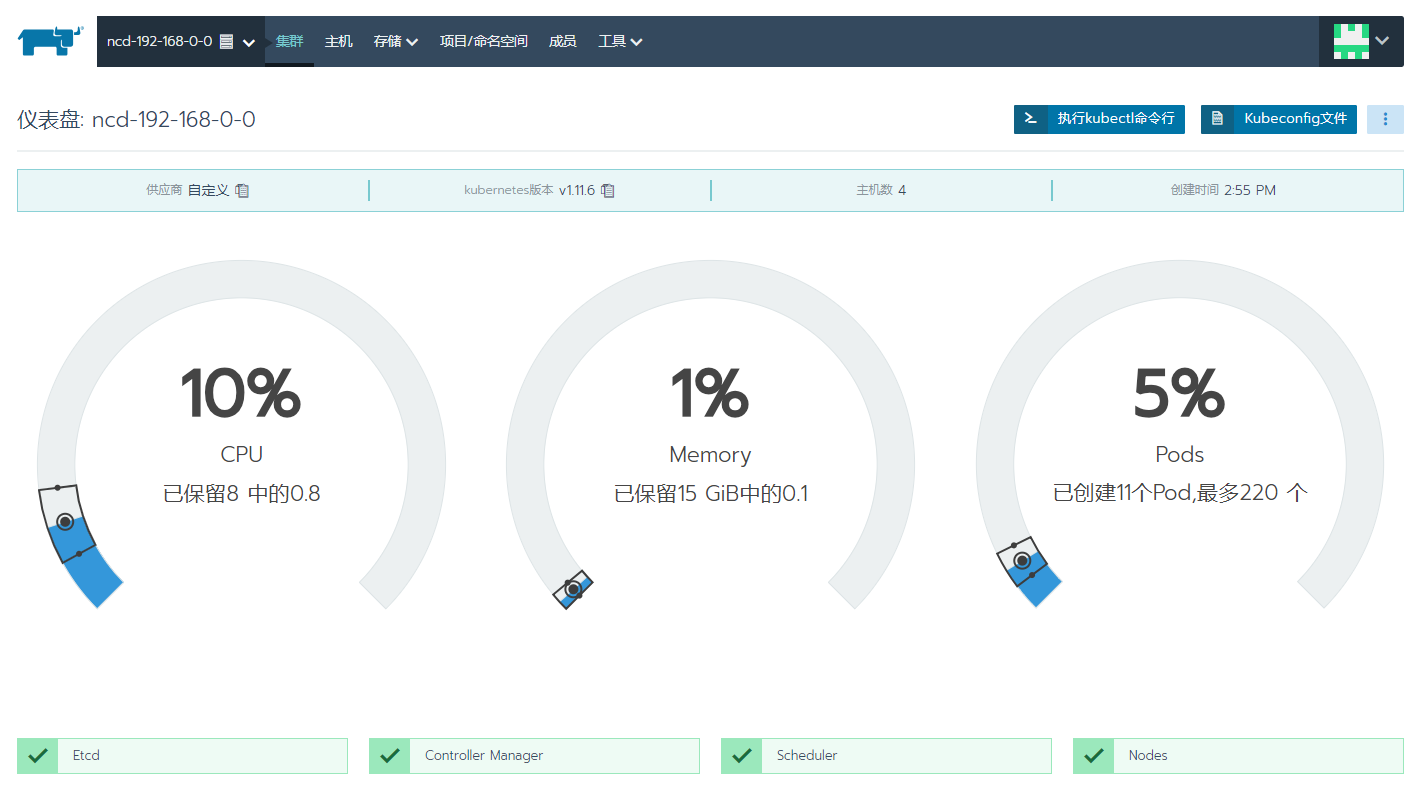The height and width of the screenshot is (804, 1426).
Task: Expand the 工具 dropdown menu
Action: pos(621,41)
